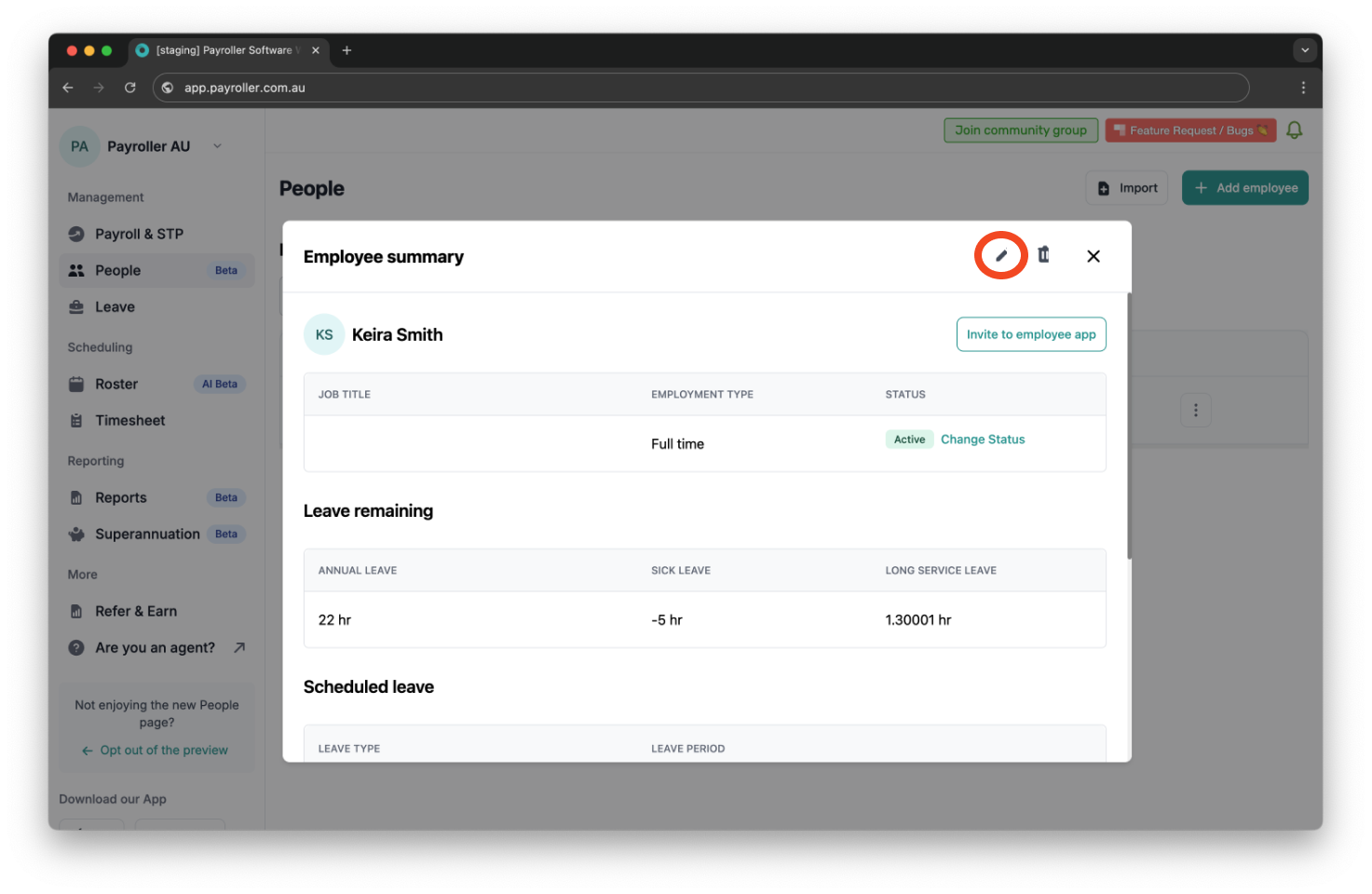Open the notifications bell
Screen dimensions: 1372x894
click(x=1295, y=129)
